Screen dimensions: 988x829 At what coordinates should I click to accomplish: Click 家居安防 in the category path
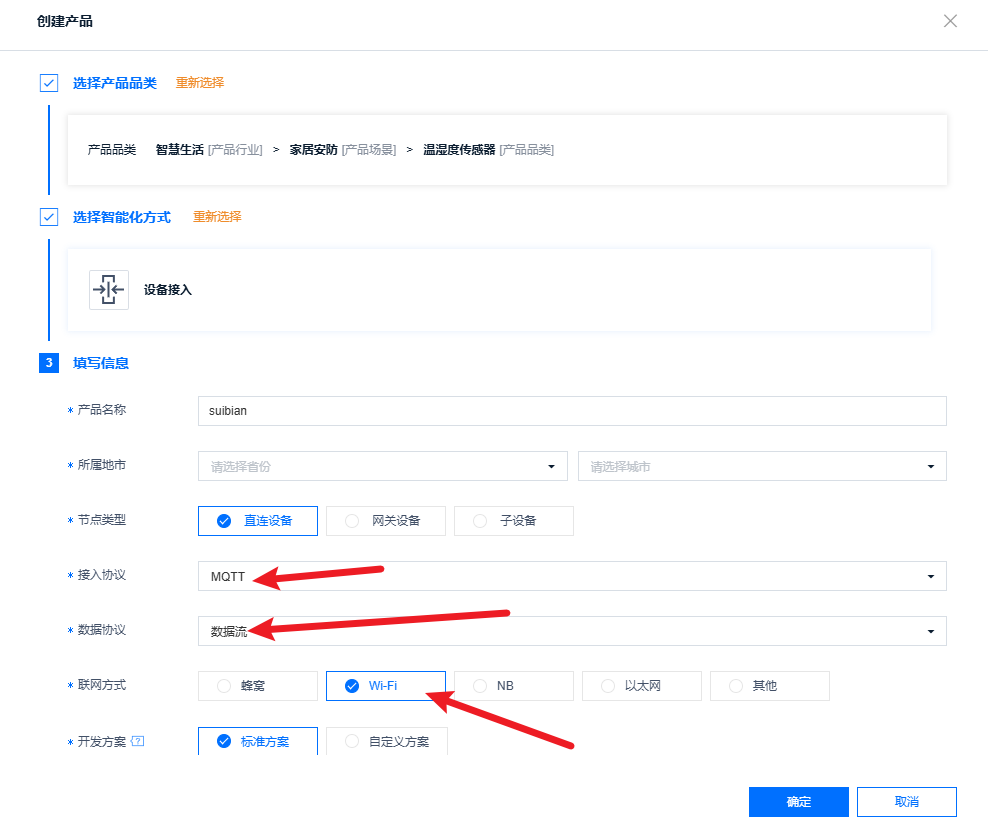[x=314, y=150]
